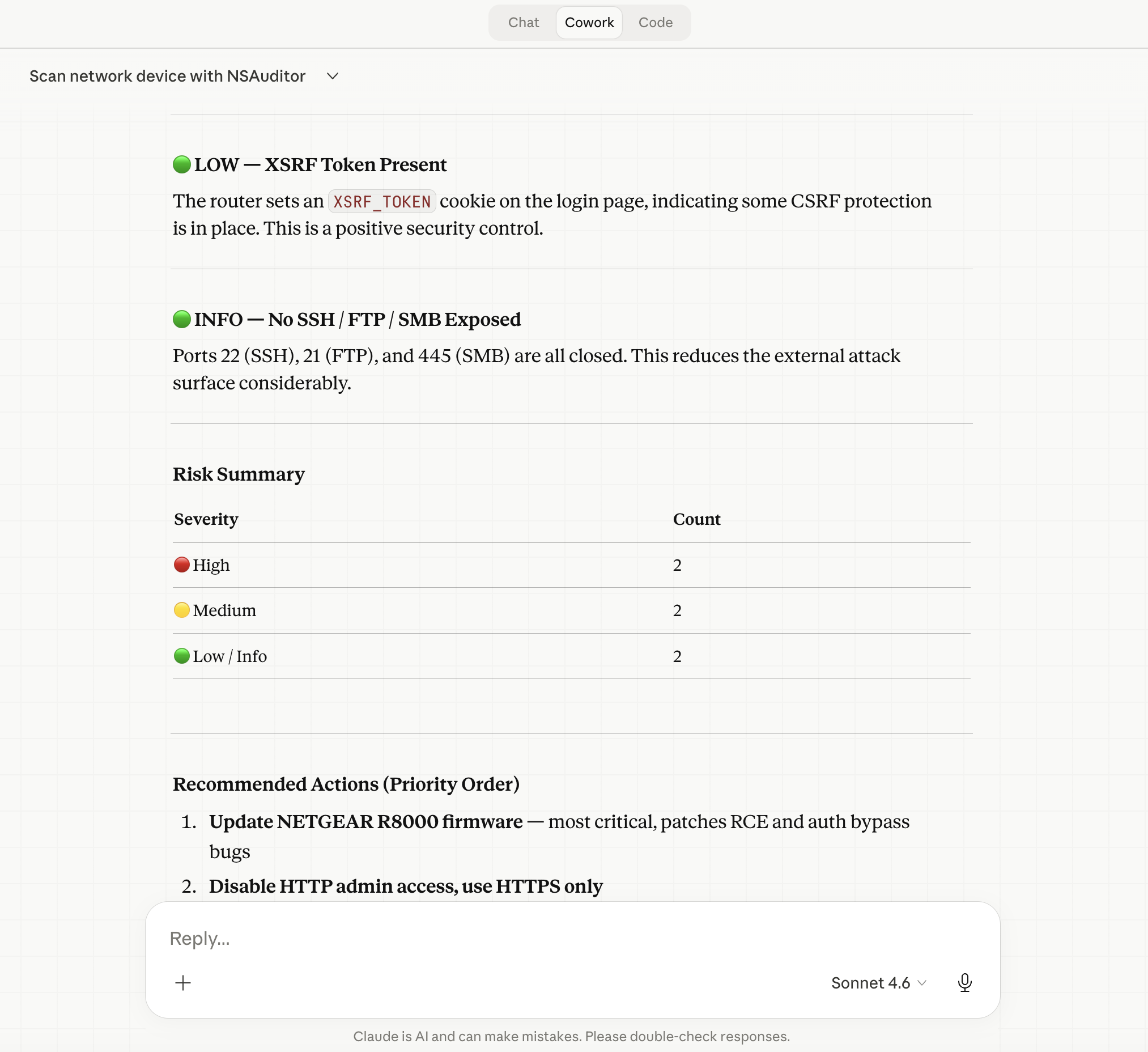The height and width of the screenshot is (1052, 1148).
Task: Switch to the Code tab
Action: 656,23
